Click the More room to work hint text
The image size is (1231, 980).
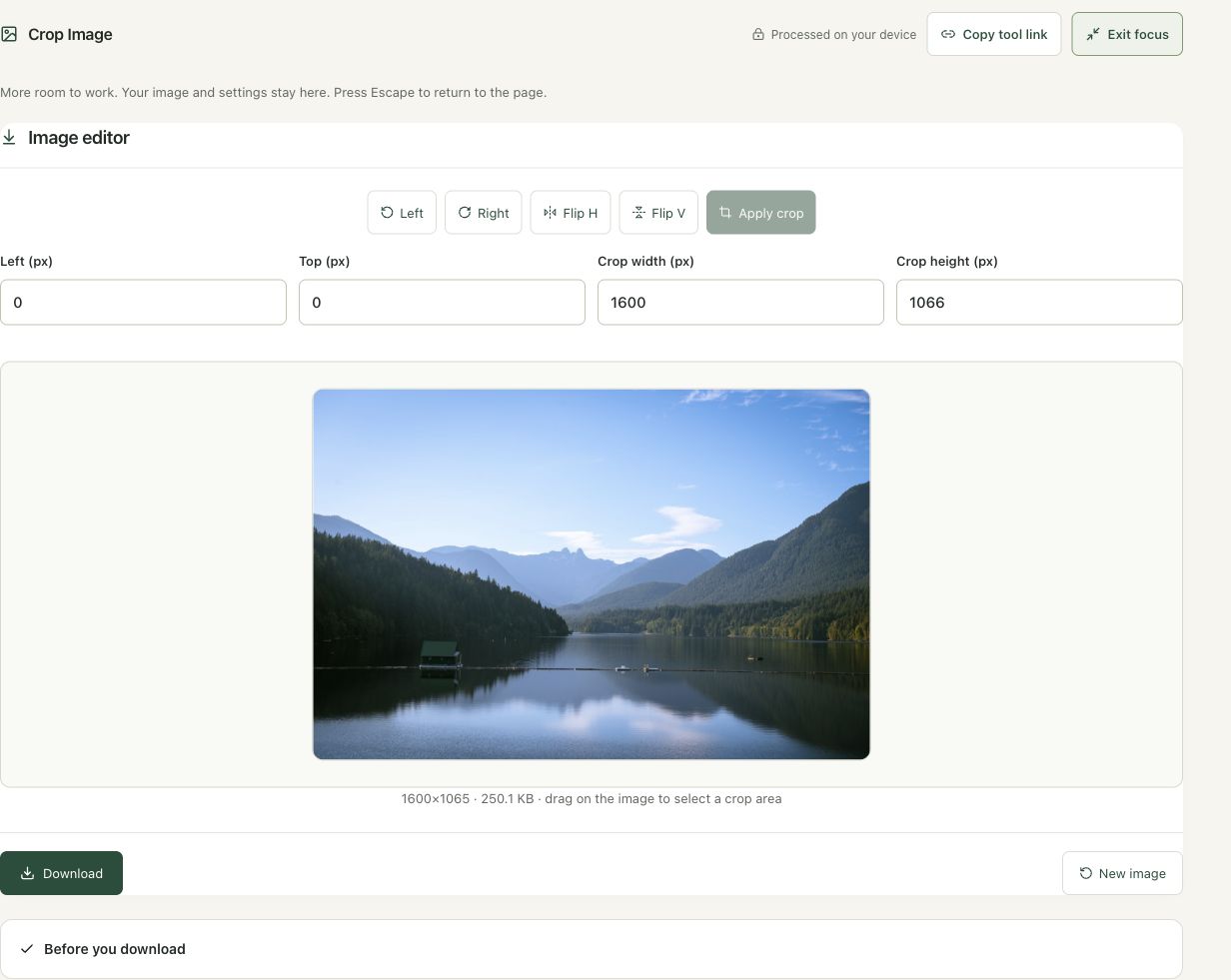tap(273, 92)
